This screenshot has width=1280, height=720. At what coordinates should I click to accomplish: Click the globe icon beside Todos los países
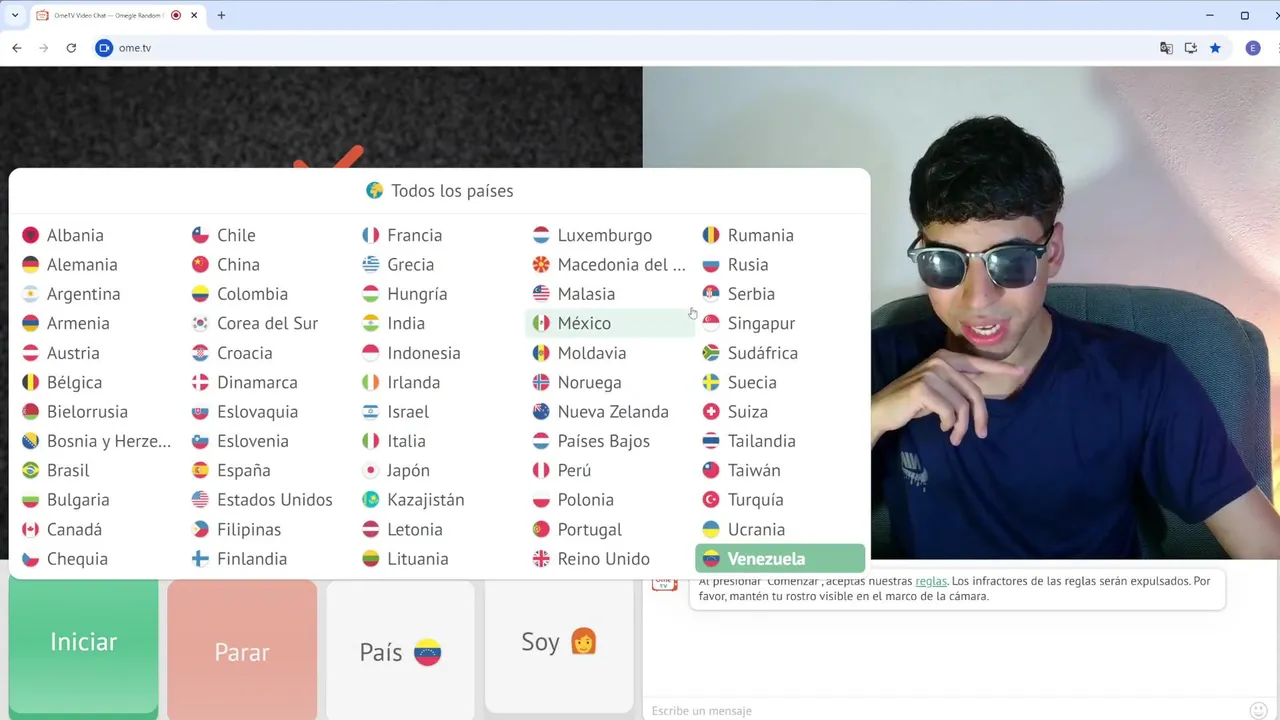[x=375, y=190]
